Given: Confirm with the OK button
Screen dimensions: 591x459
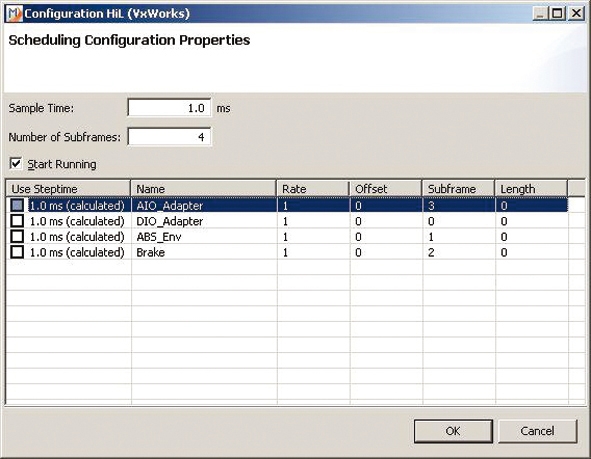Looking at the screenshot, I should [x=453, y=431].
